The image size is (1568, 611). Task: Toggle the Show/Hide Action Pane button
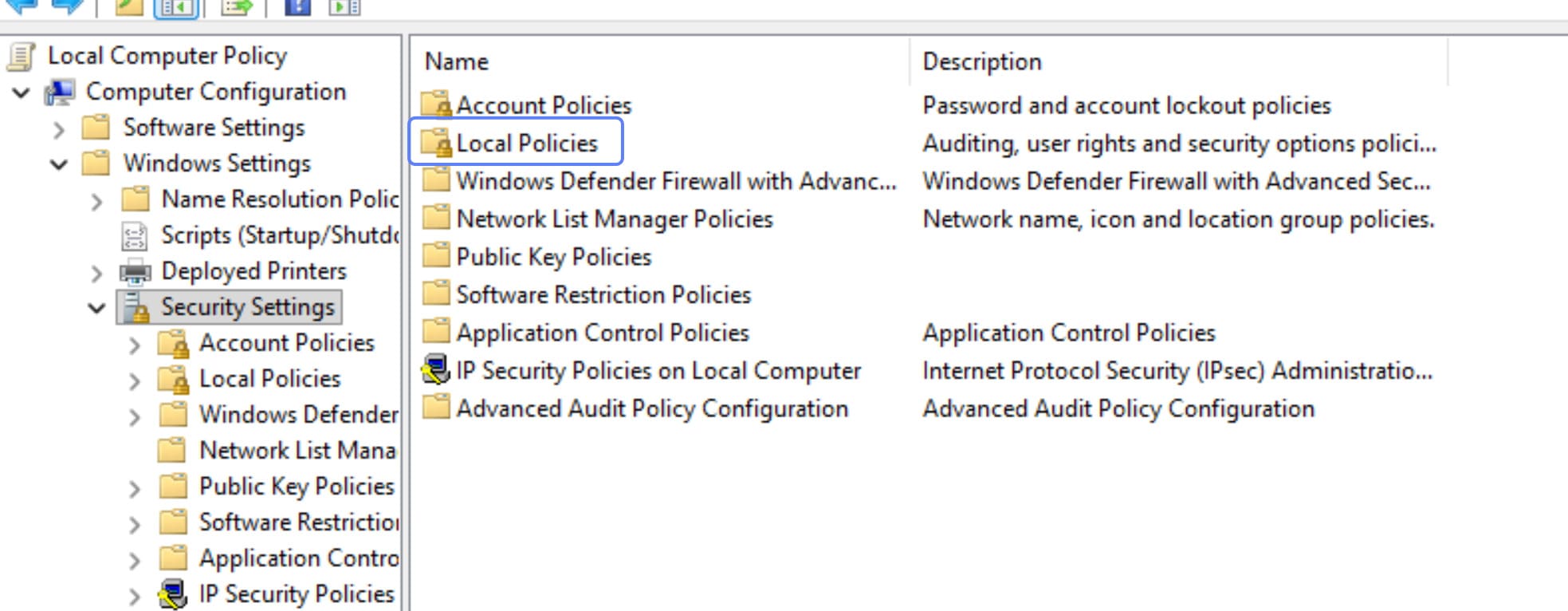344,7
